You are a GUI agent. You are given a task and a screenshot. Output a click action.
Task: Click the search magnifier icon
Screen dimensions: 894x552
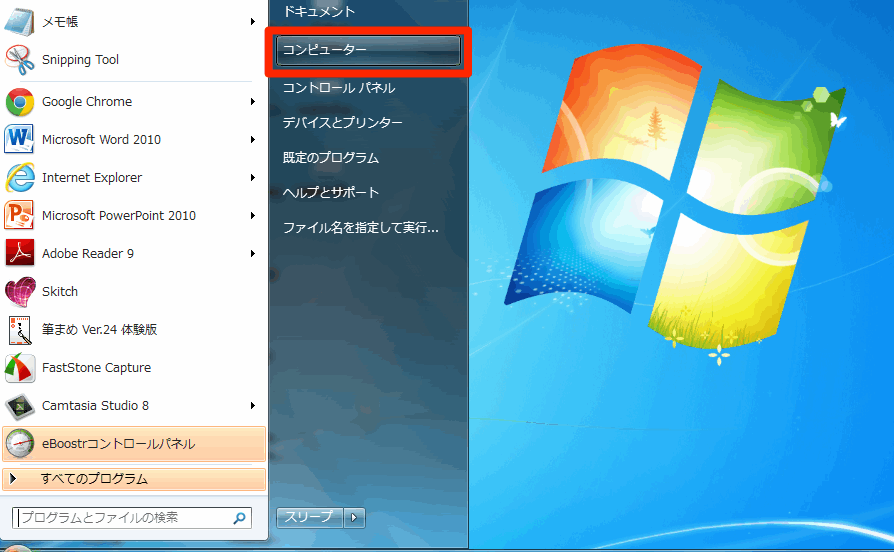(239, 518)
